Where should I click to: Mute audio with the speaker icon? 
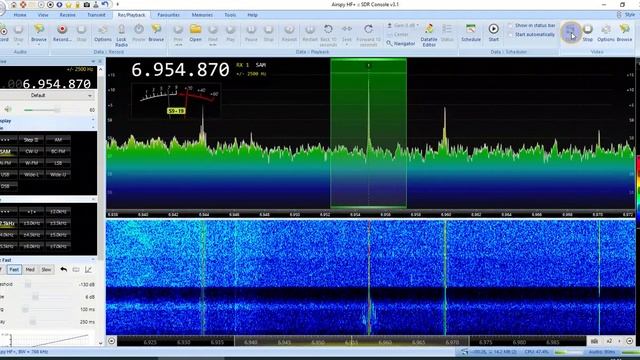[8, 109]
